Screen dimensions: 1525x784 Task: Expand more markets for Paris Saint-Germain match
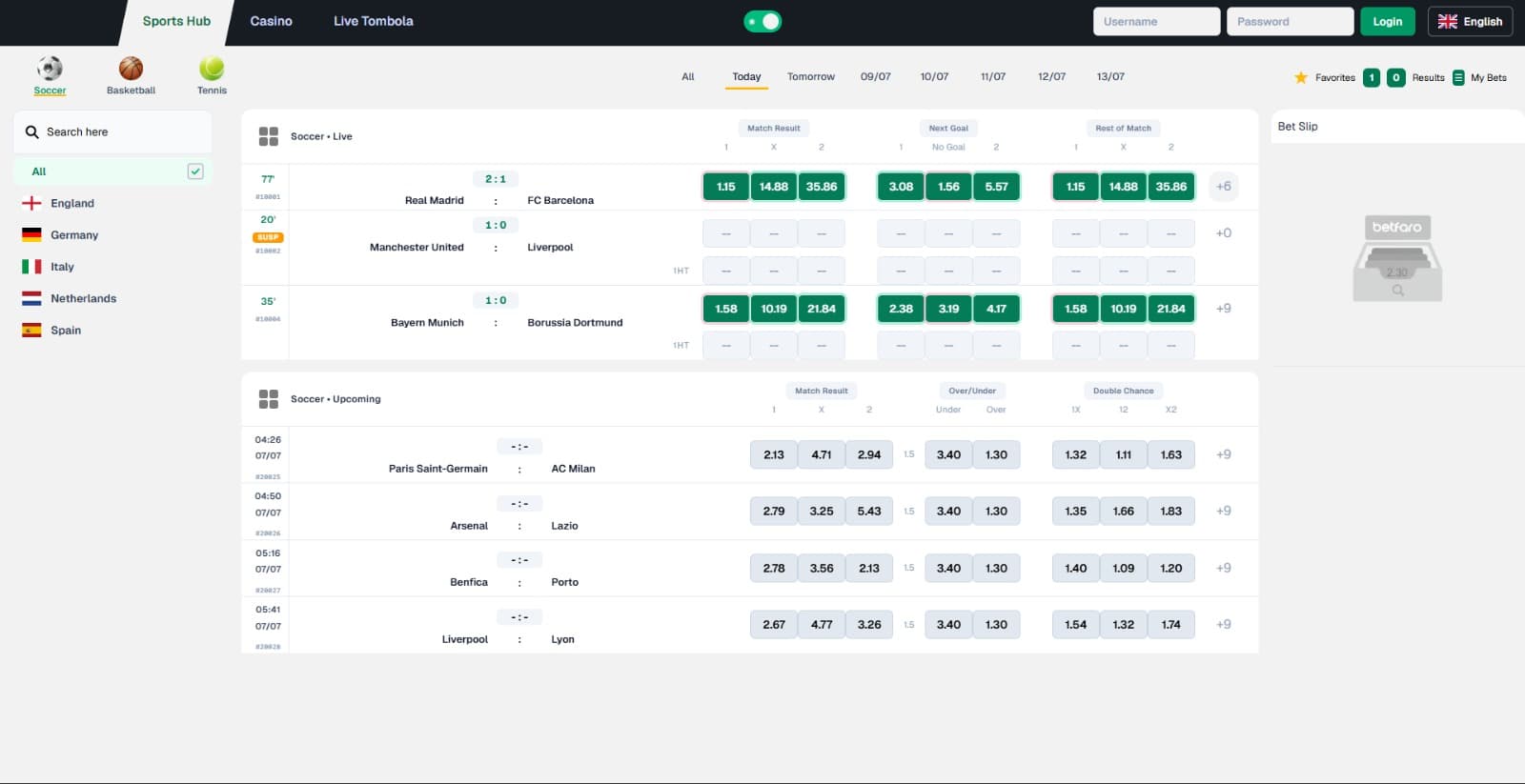1224,454
